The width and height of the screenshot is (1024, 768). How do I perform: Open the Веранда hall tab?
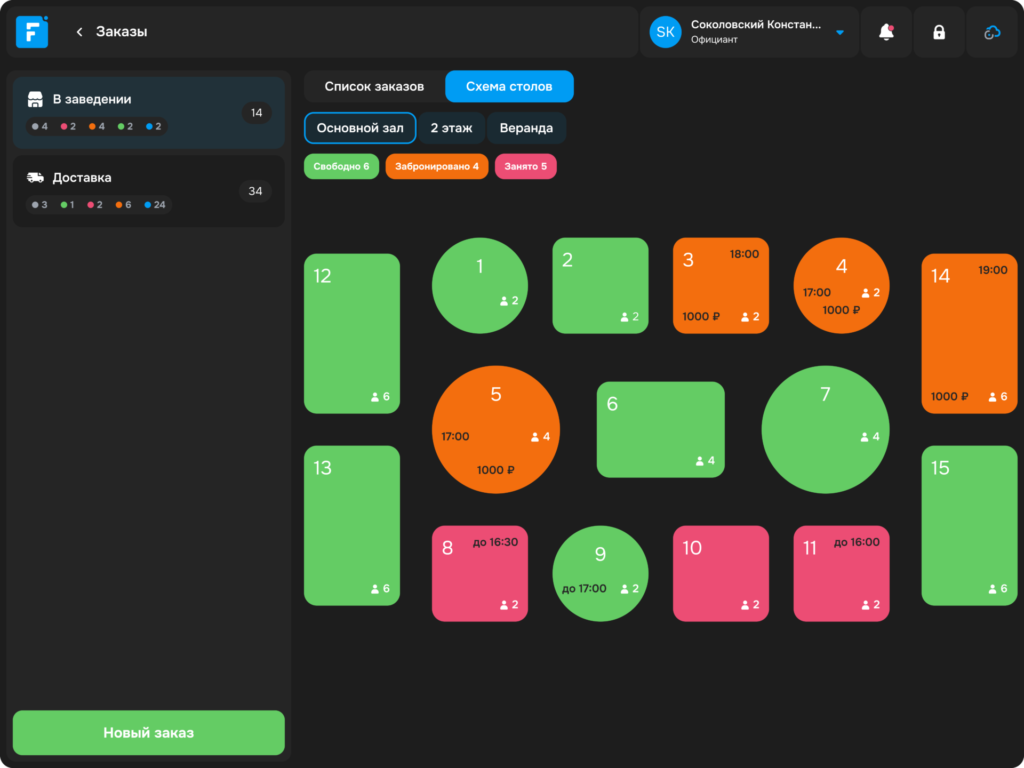click(526, 128)
